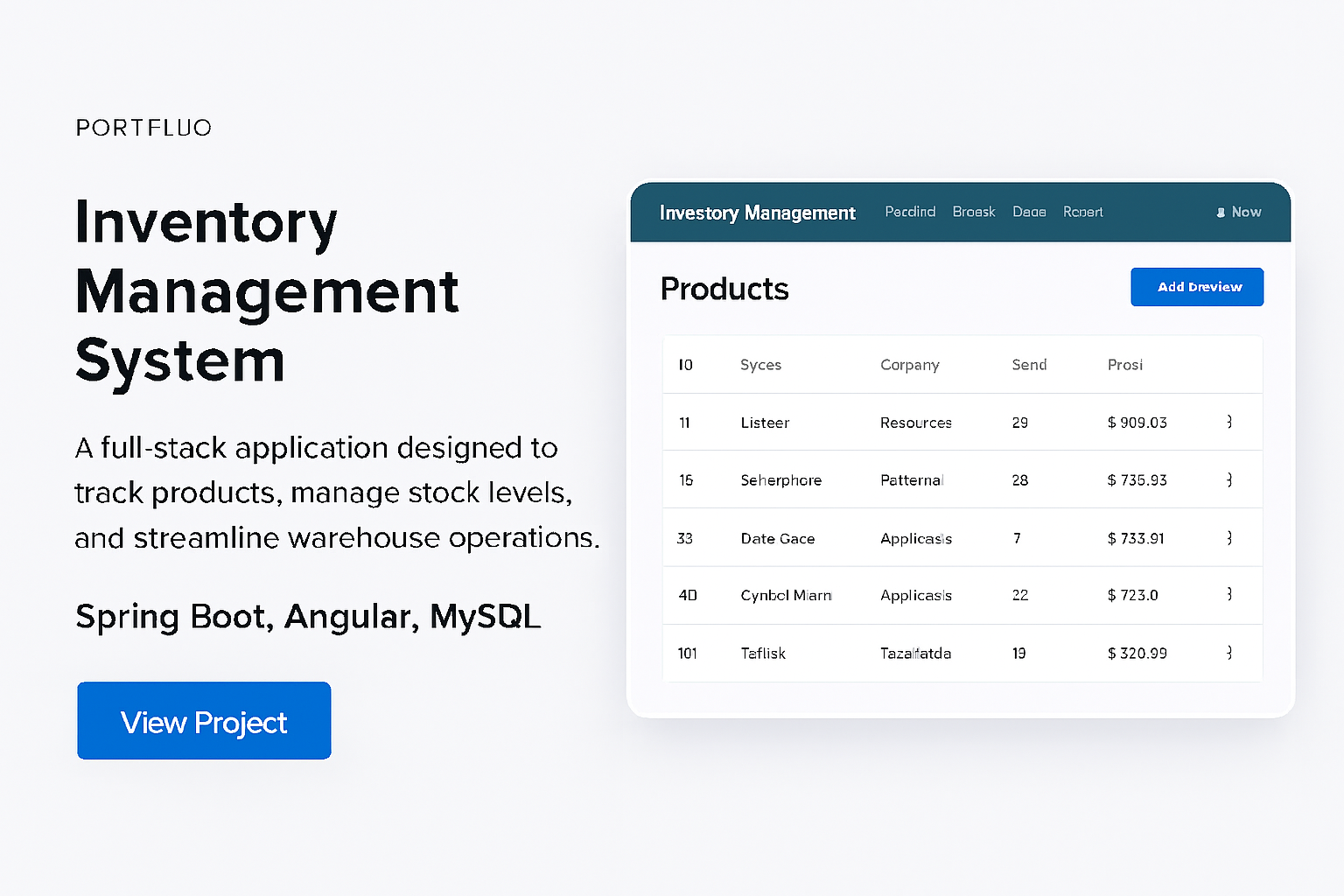The image size is (1344, 896).
Task: Select the Daoe nav menu item
Action: [x=1029, y=212]
